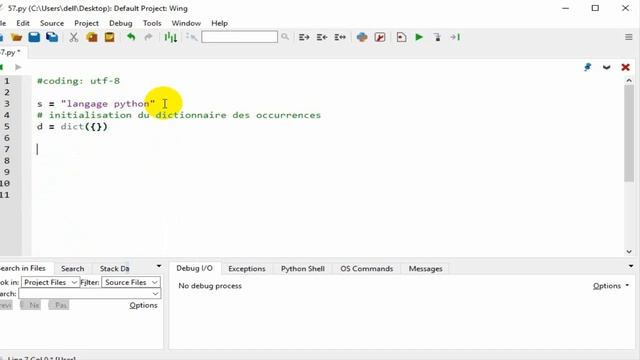Cut selection with the scissors icon

click(x=73, y=37)
